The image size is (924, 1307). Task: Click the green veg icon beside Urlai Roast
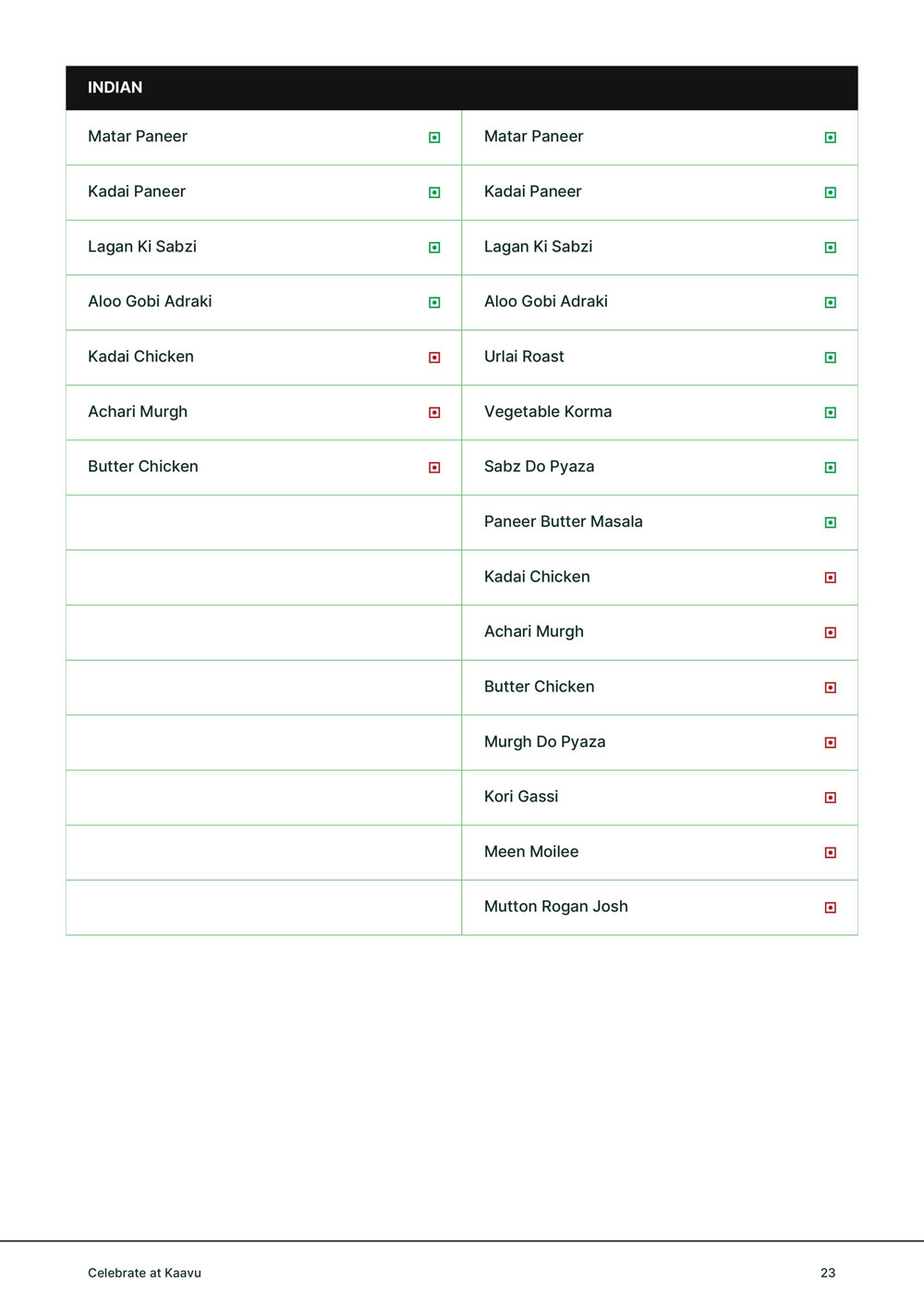831,358
